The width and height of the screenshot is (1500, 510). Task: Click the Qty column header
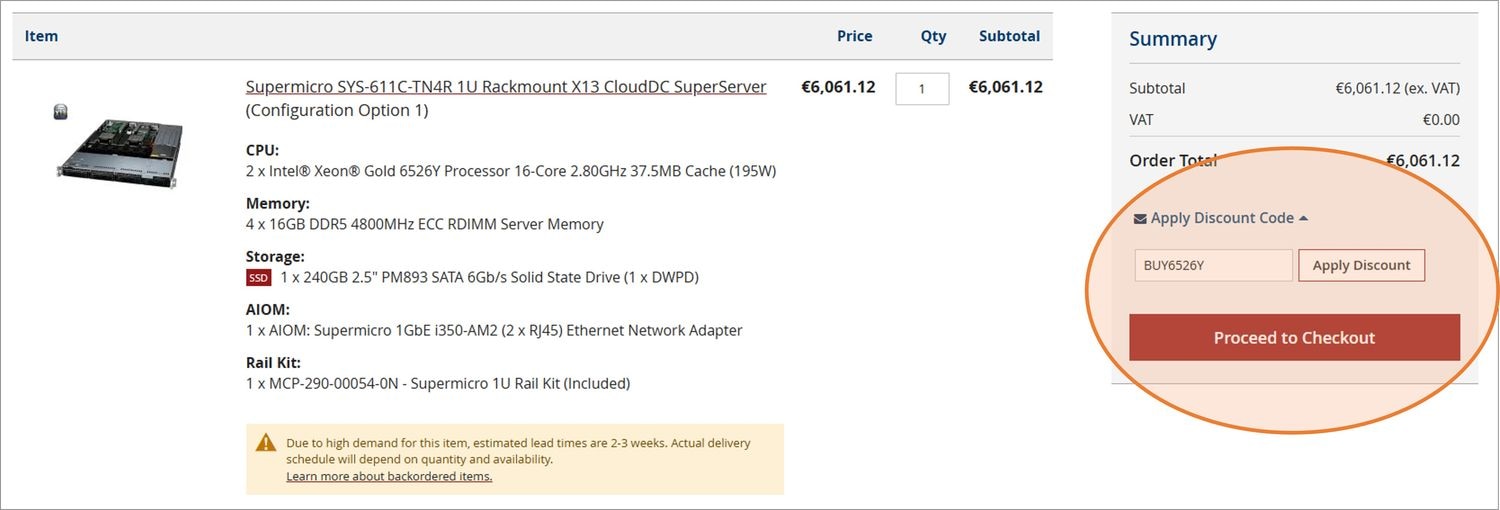point(933,36)
